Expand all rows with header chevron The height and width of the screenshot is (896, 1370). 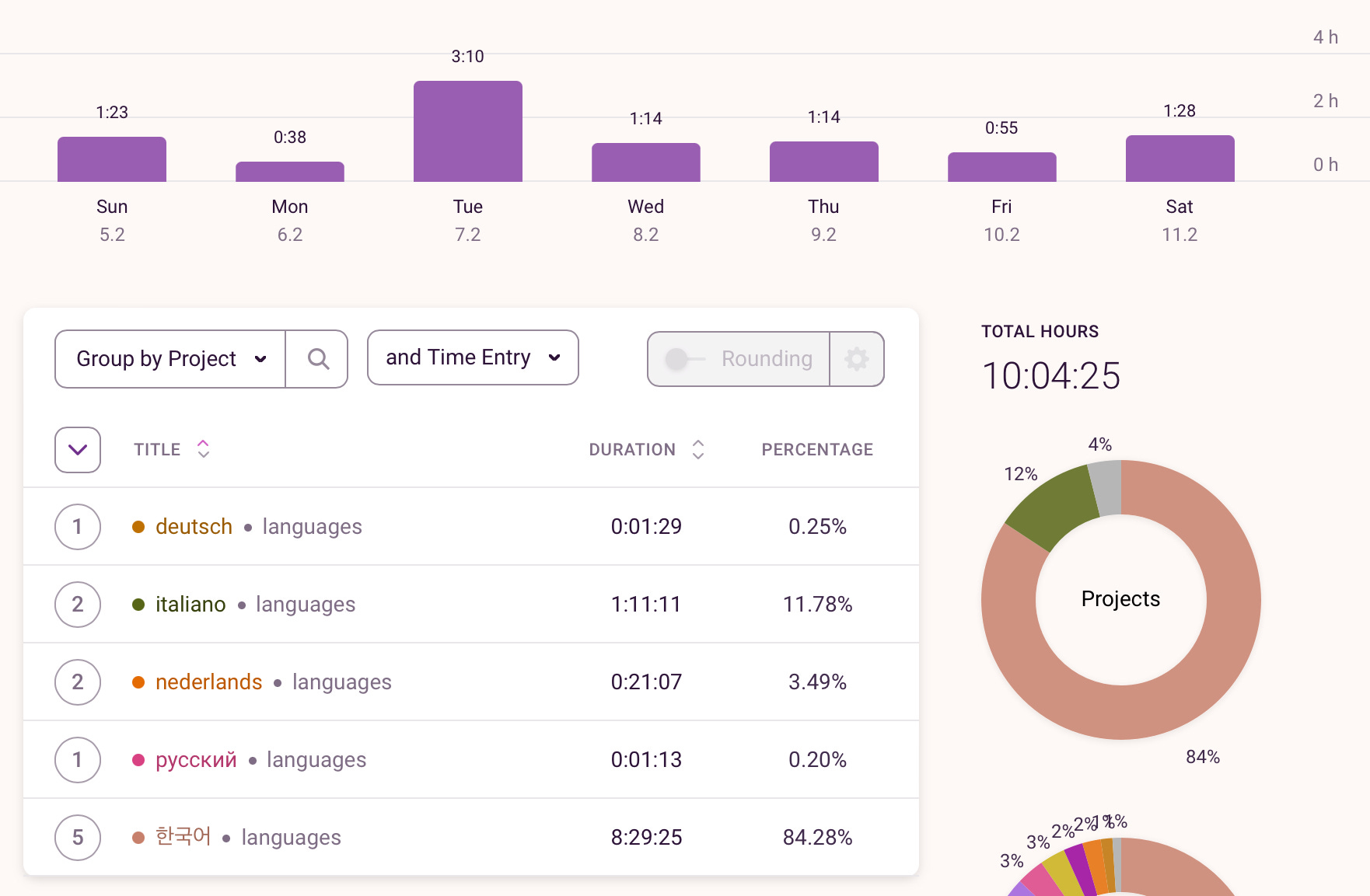pyautogui.click(x=78, y=450)
